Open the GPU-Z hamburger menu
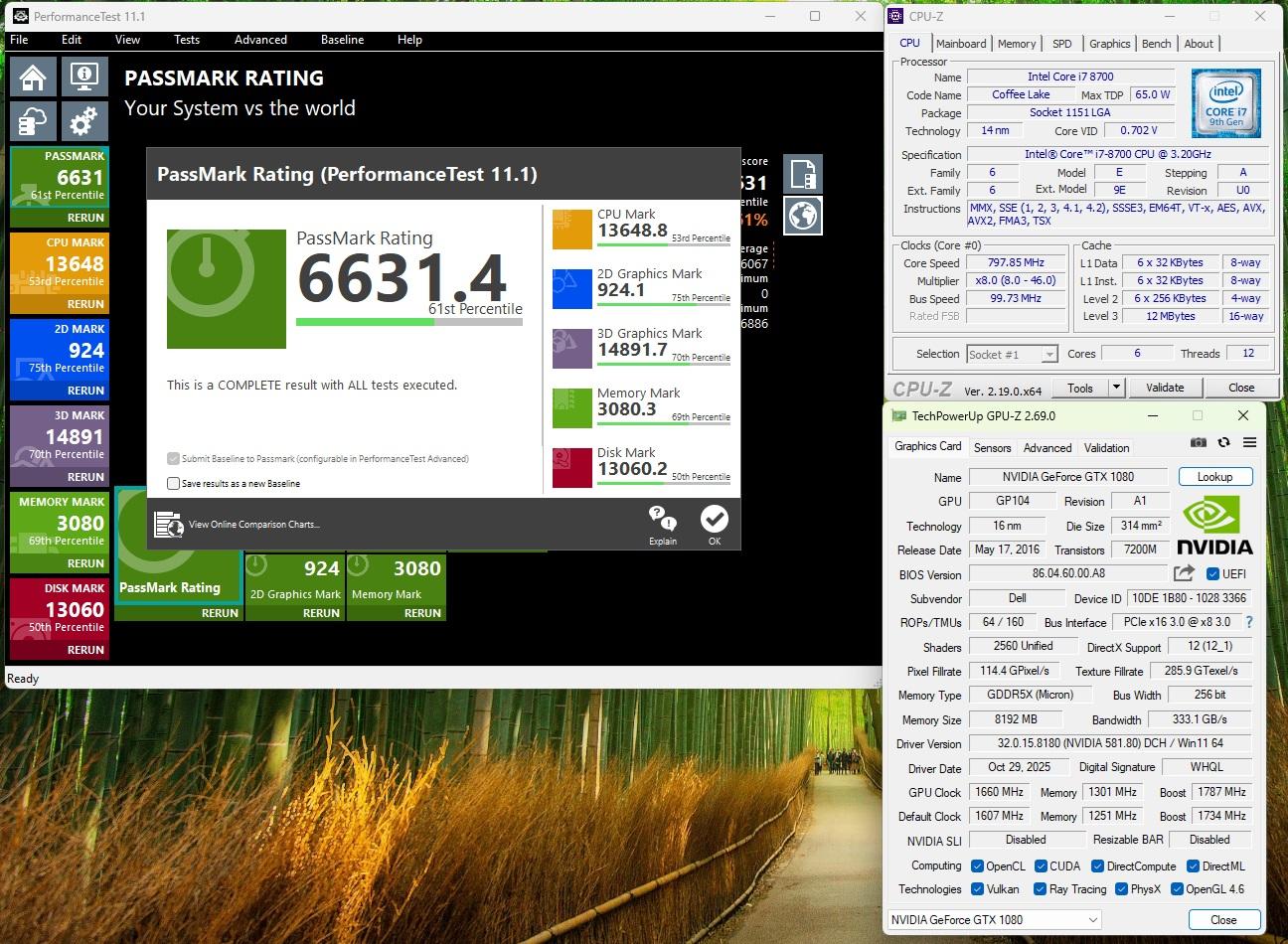Screen dimensions: 1288x944 tap(1249, 443)
